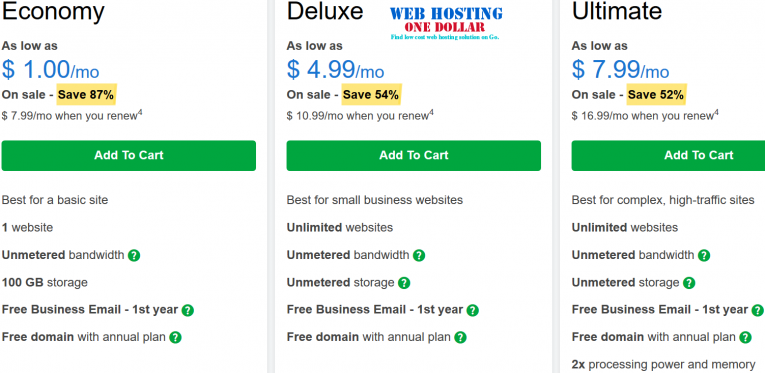
Task: Click the Economy Save 87% badge
Action: [86, 95]
